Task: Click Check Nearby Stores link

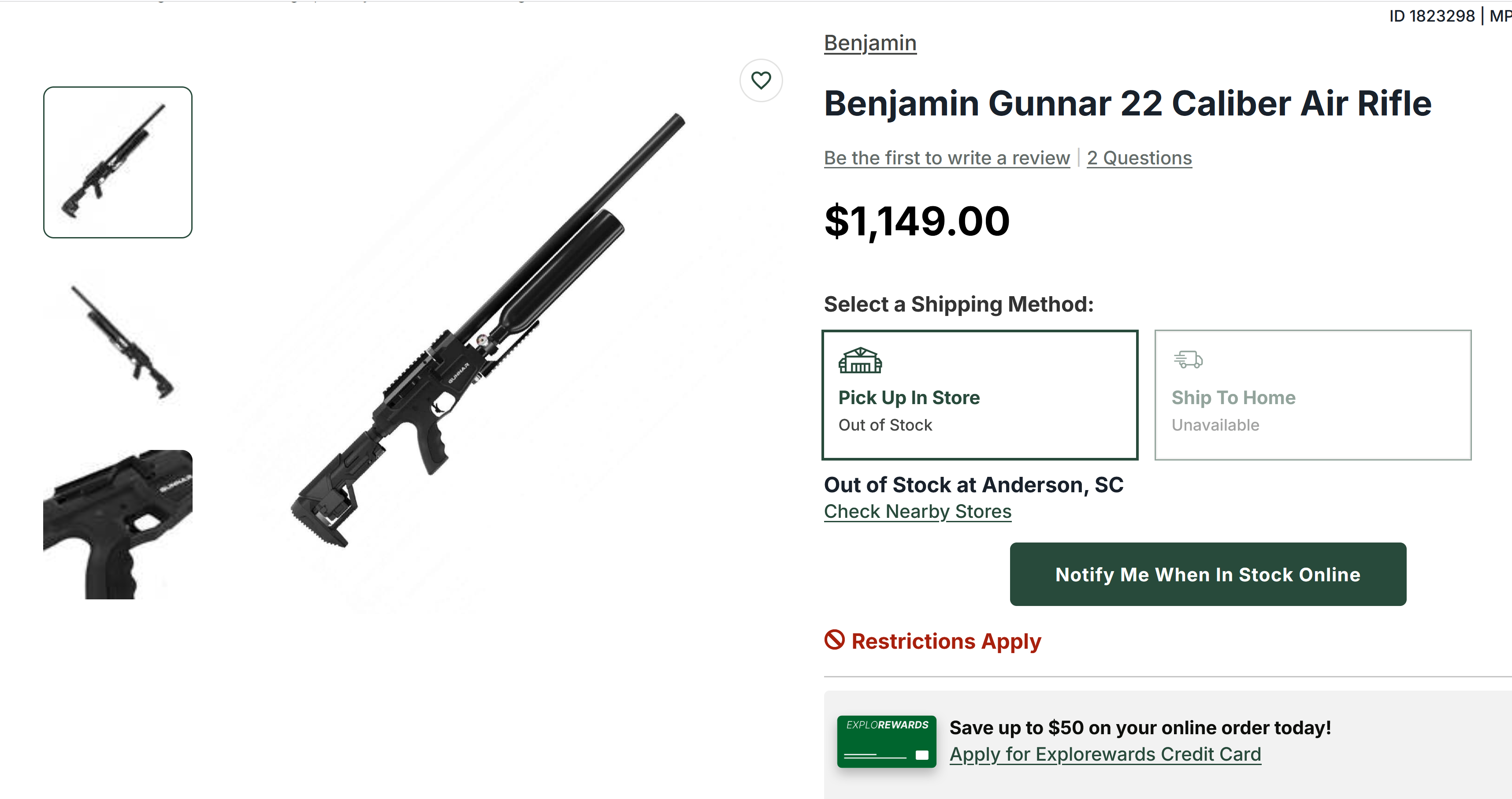Action: (x=918, y=511)
